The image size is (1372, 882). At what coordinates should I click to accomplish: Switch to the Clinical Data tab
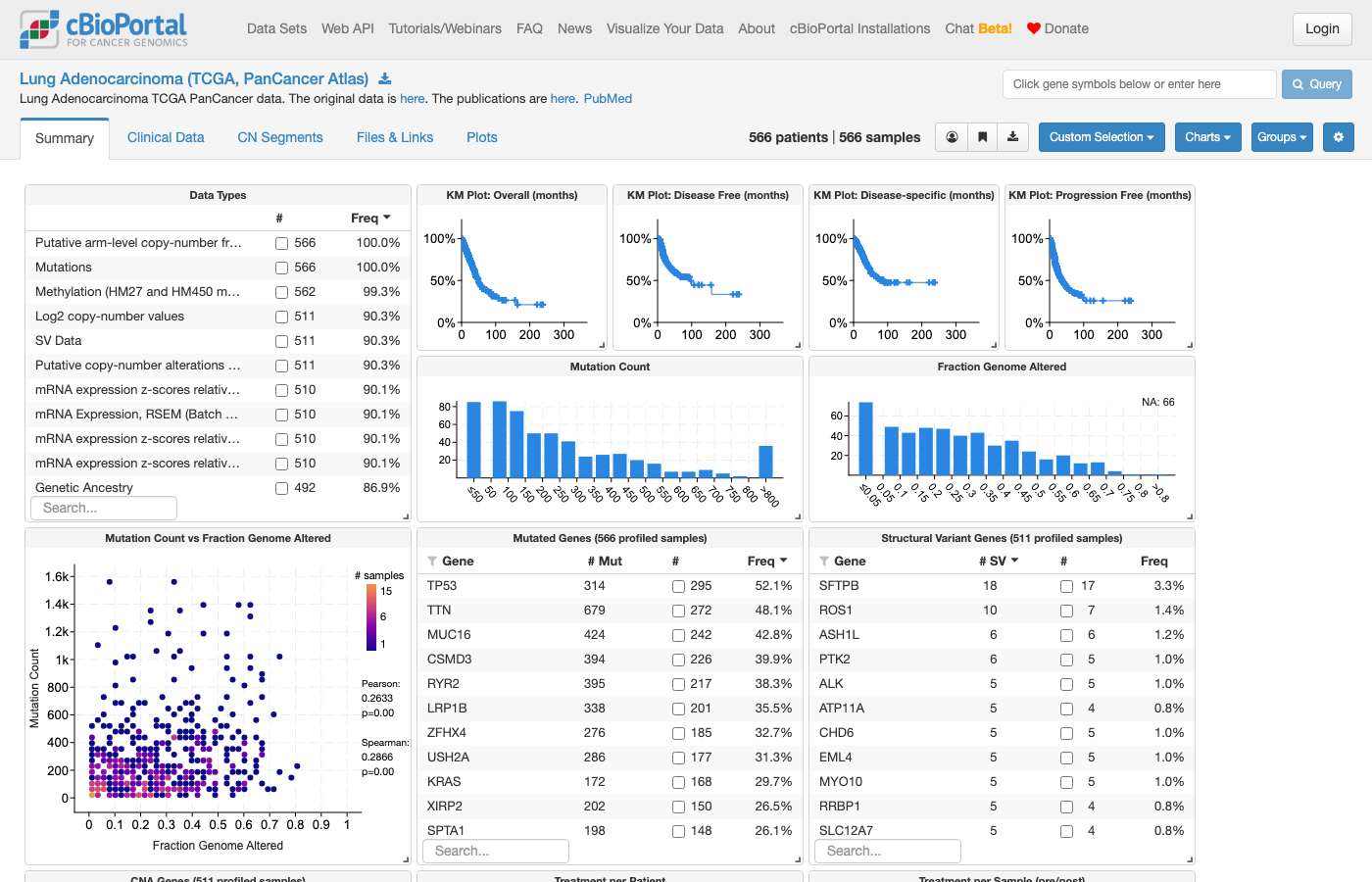(166, 137)
